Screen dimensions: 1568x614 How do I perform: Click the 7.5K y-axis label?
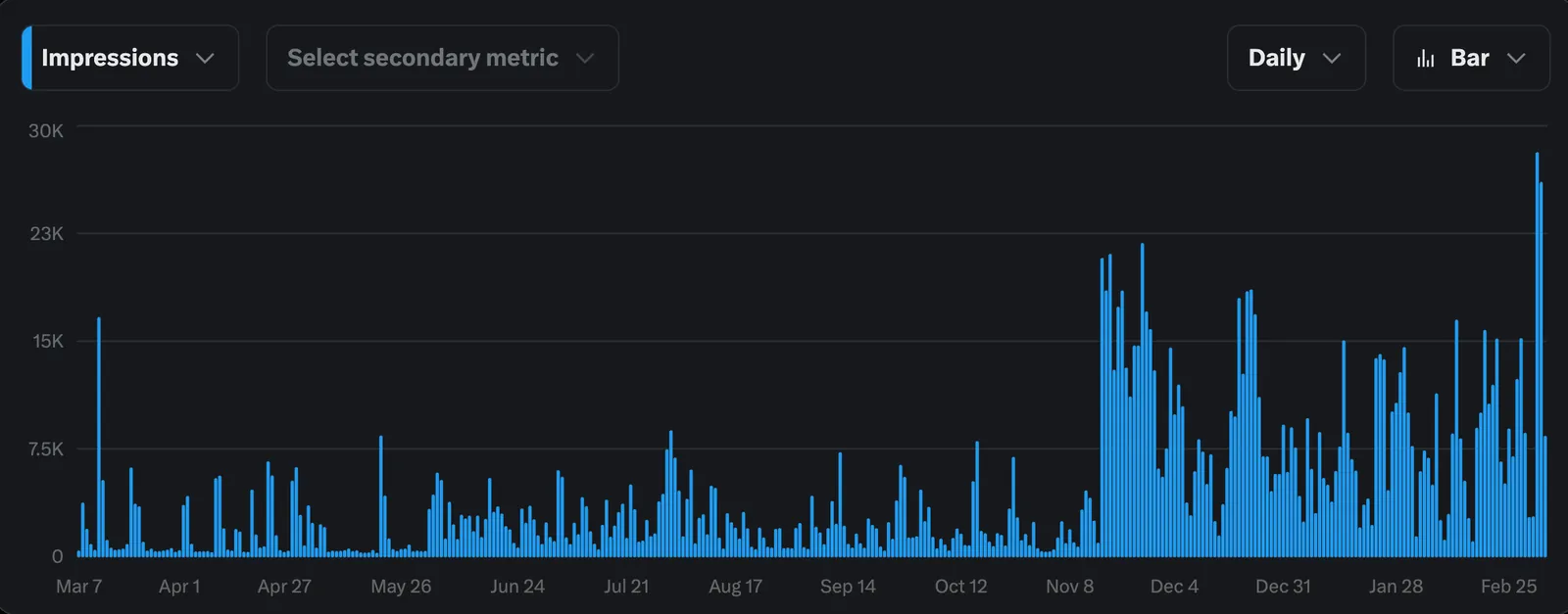[x=46, y=449]
